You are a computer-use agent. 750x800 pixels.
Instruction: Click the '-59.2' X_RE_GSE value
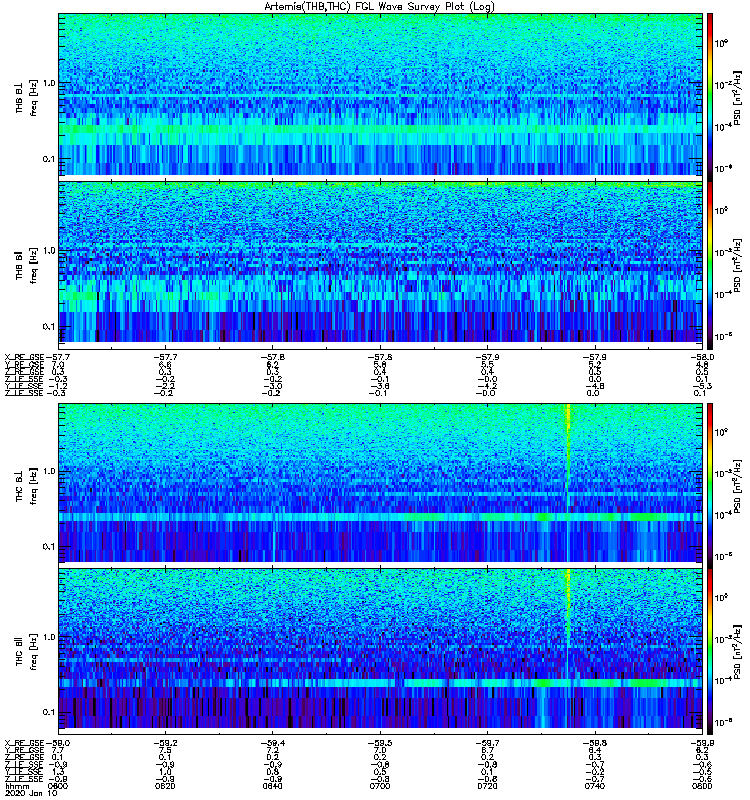coord(165,743)
